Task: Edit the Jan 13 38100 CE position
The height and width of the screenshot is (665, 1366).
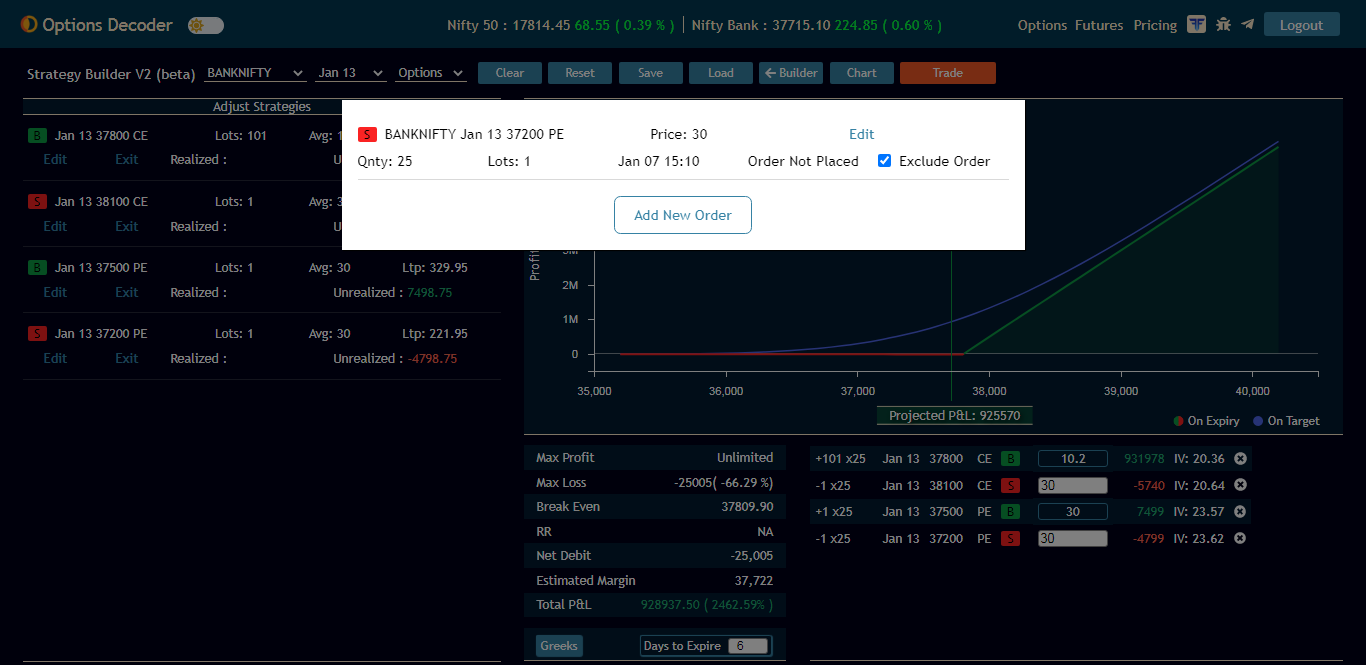Action: click(x=55, y=226)
